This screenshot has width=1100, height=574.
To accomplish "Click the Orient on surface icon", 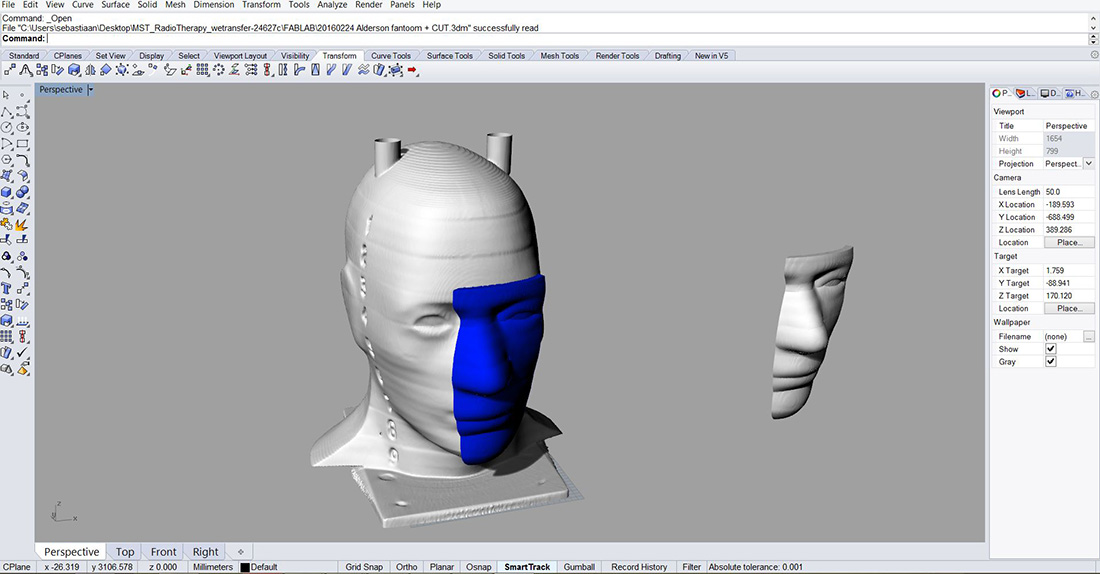I will [138, 70].
